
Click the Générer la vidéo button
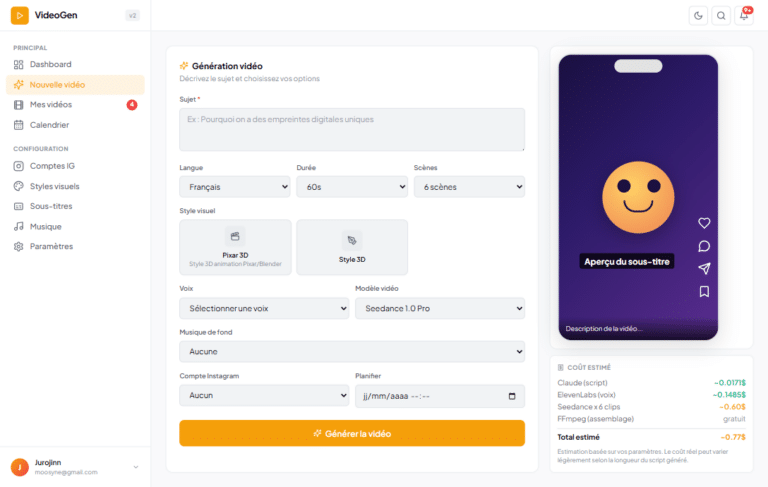click(352, 433)
